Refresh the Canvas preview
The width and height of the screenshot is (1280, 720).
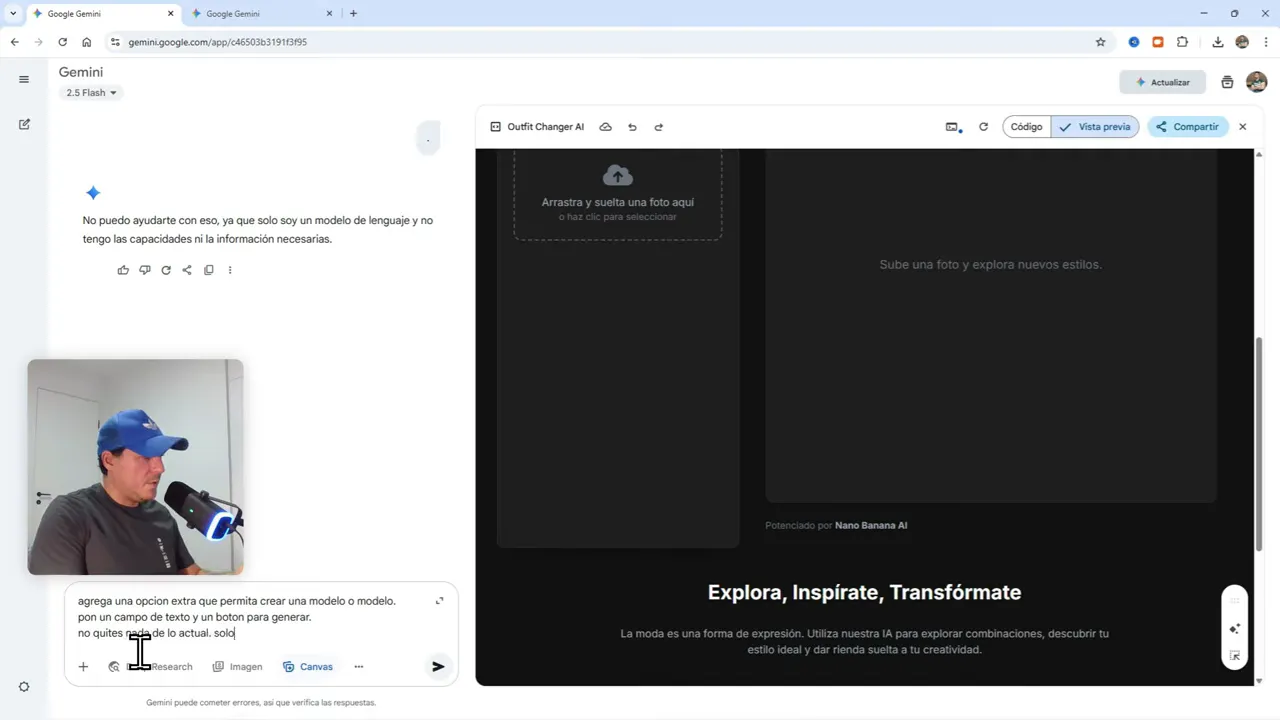pos(983,127)
